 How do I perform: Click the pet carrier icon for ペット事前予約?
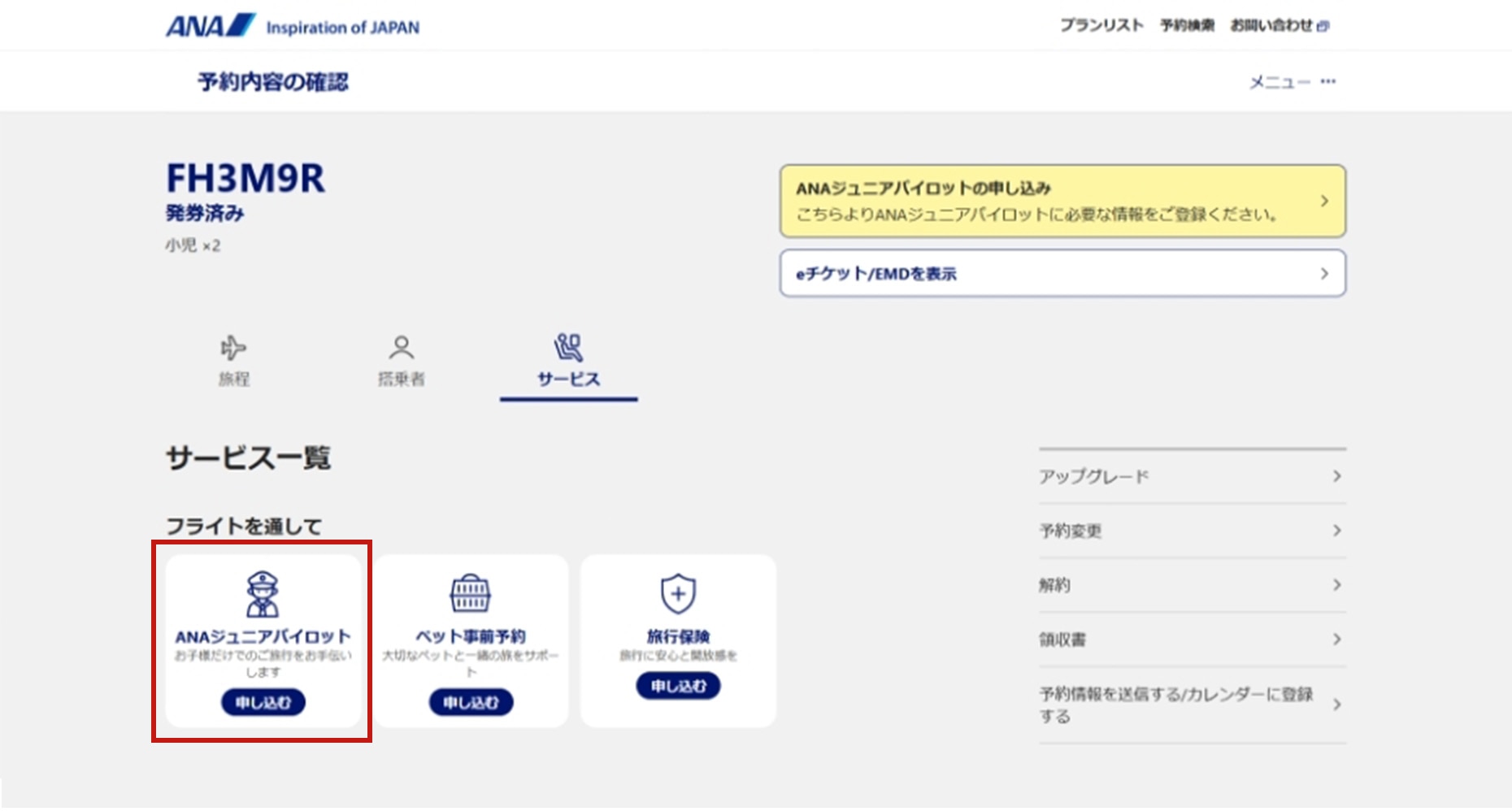470,594
